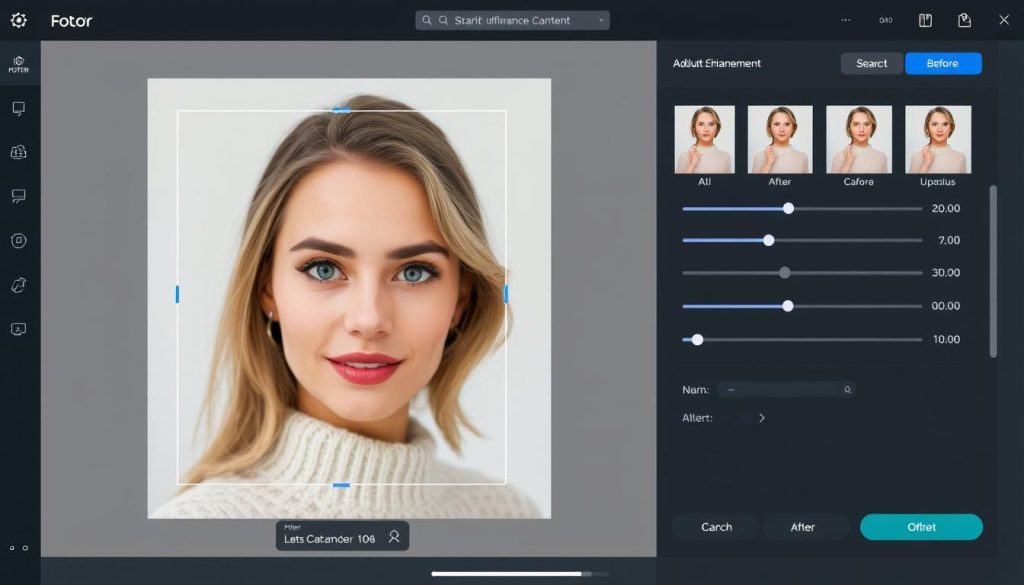Open the Fotor settings gear icon
The image size is (1024, 585).
coord(18,19)
